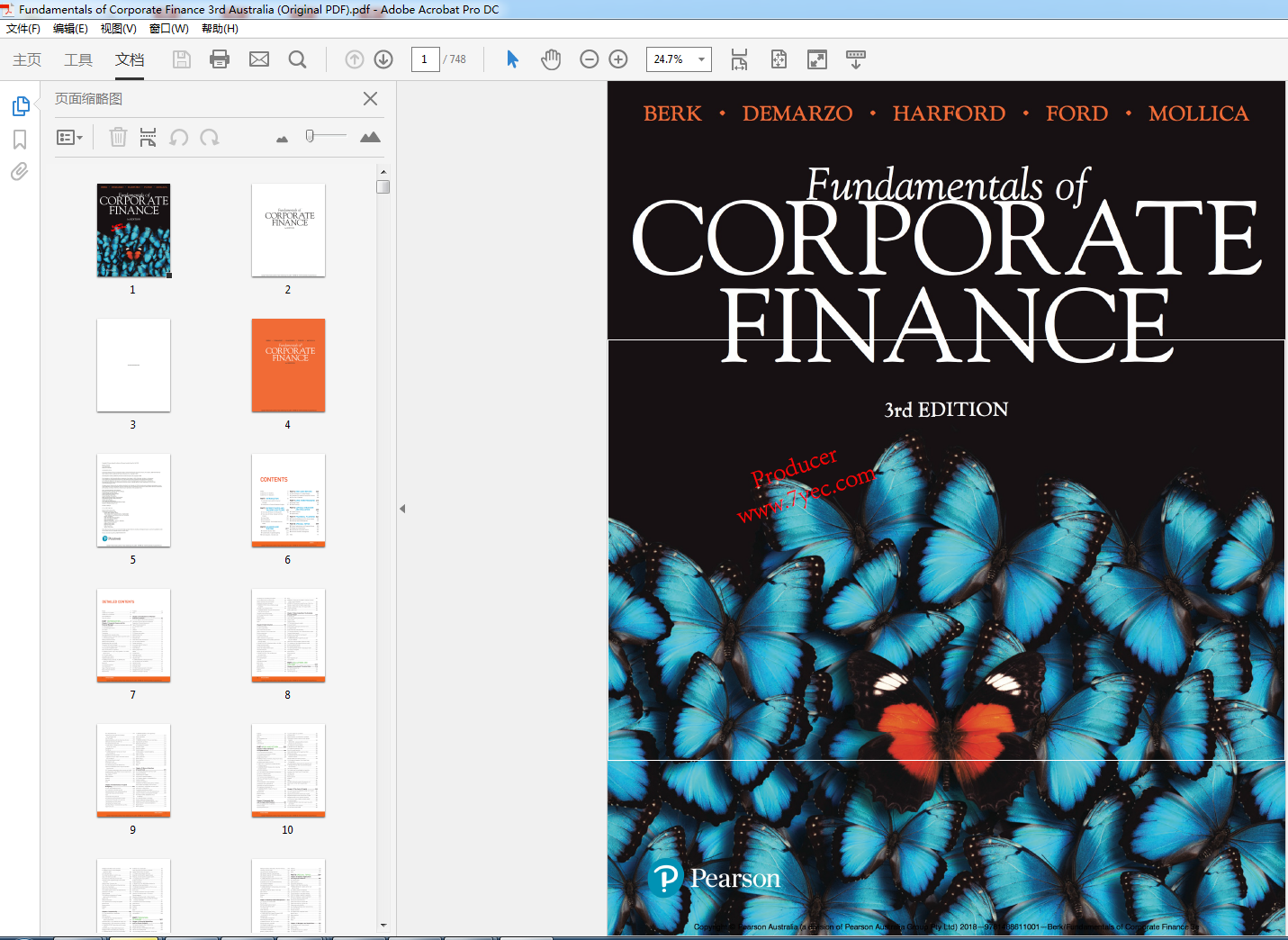Open the 窗口(W) menu
Image resolution: width=1288 pixels, height=940 pixels.
point(169,29)
